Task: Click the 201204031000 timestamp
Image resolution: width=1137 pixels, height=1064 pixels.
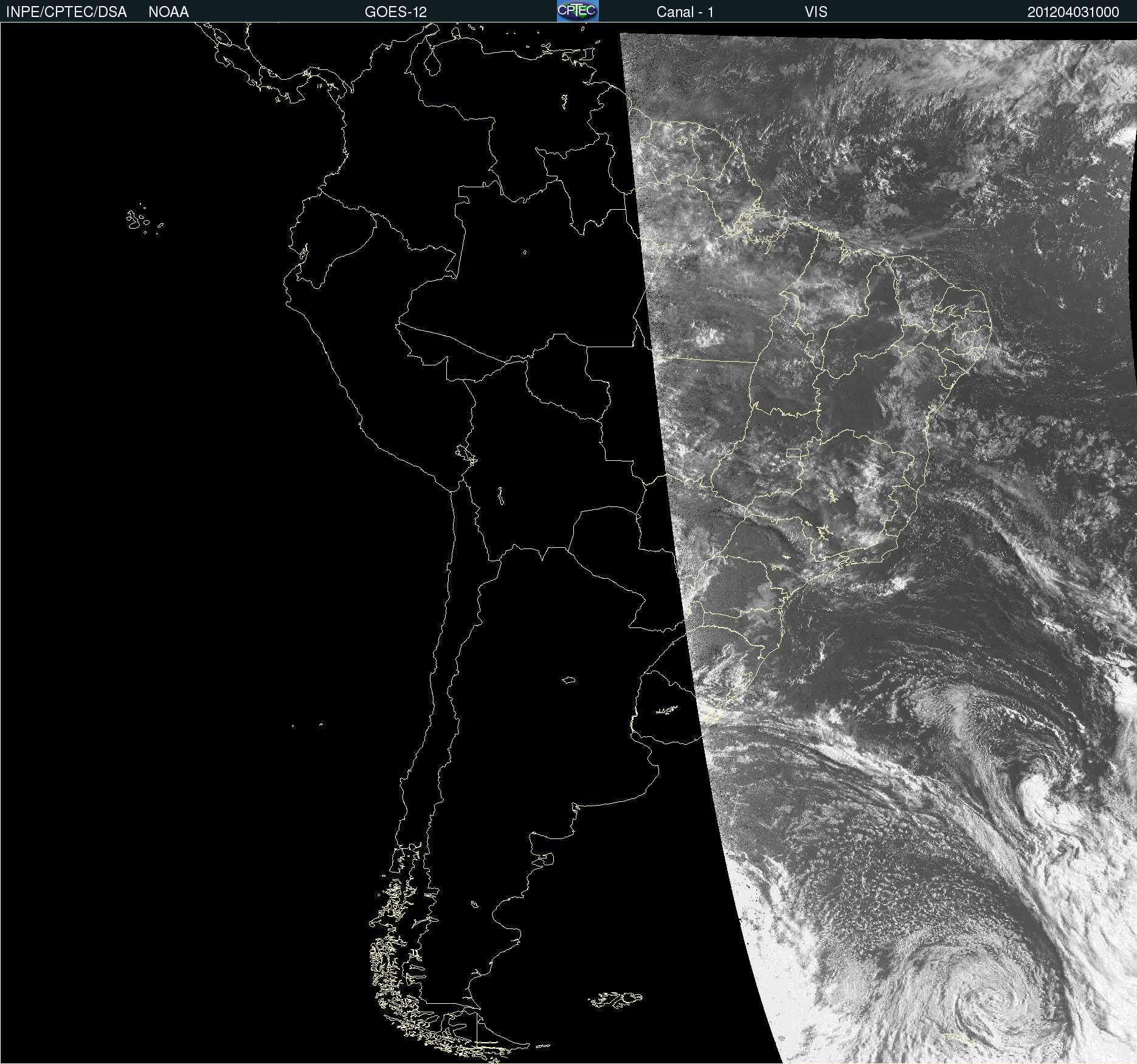Action: (x=1073, y=12)
